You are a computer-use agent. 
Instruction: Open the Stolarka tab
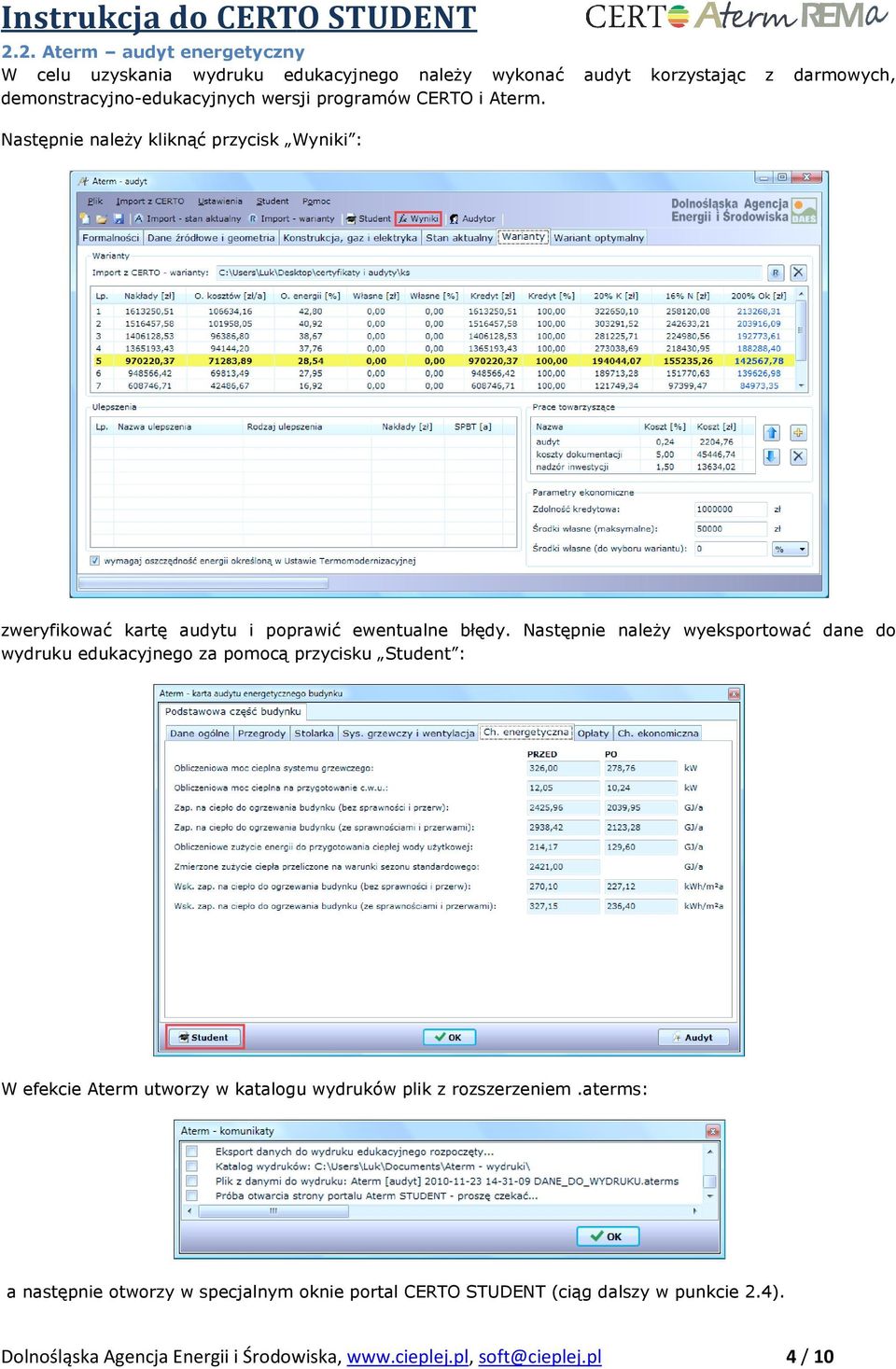314,733
